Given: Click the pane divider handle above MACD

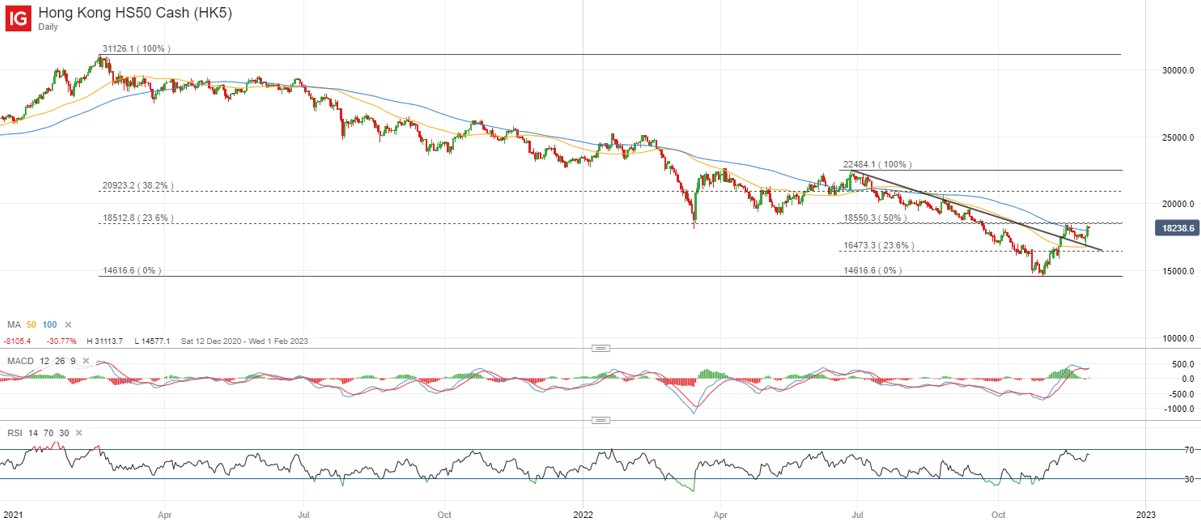Looking at the screenshot, I should (601, 348).
